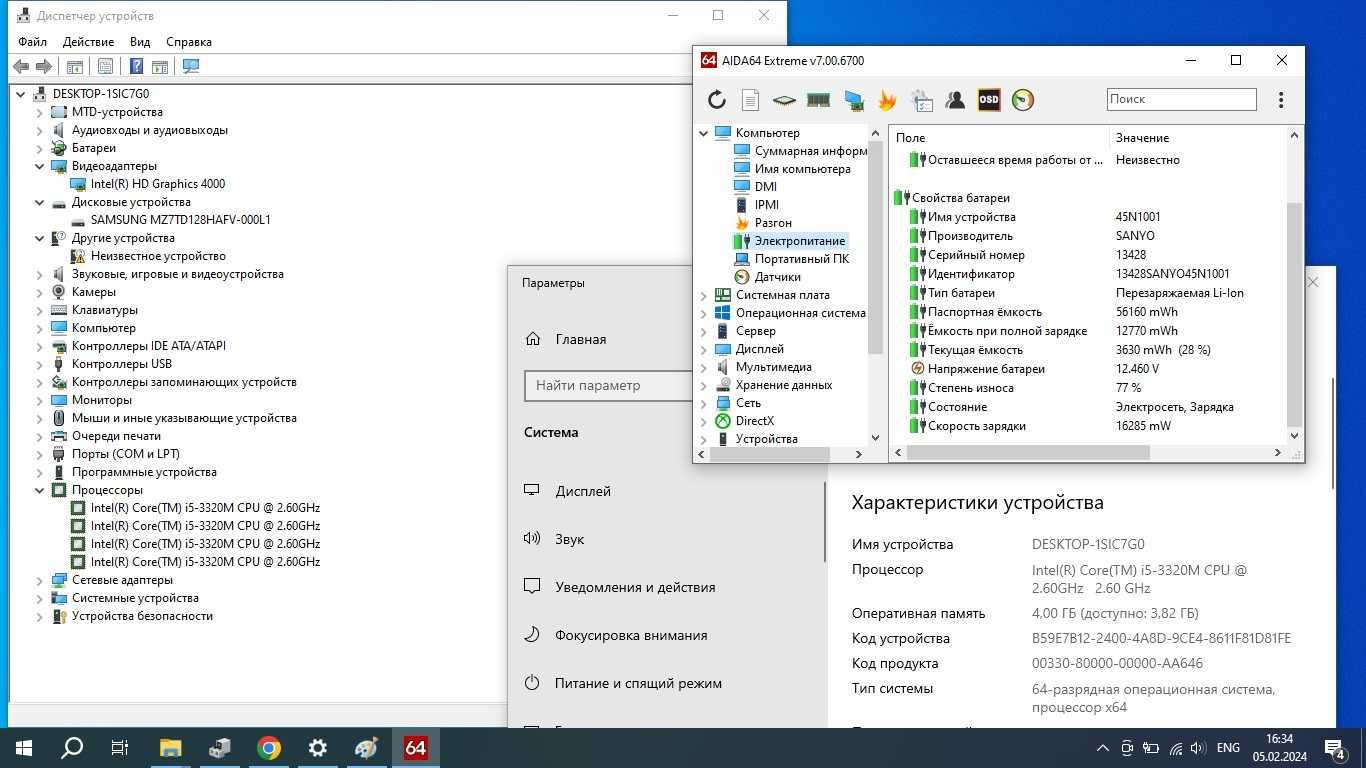This screenshot has width=1366, height=768.
Task: Open the notification center icon
Action: coord(1335,747)
